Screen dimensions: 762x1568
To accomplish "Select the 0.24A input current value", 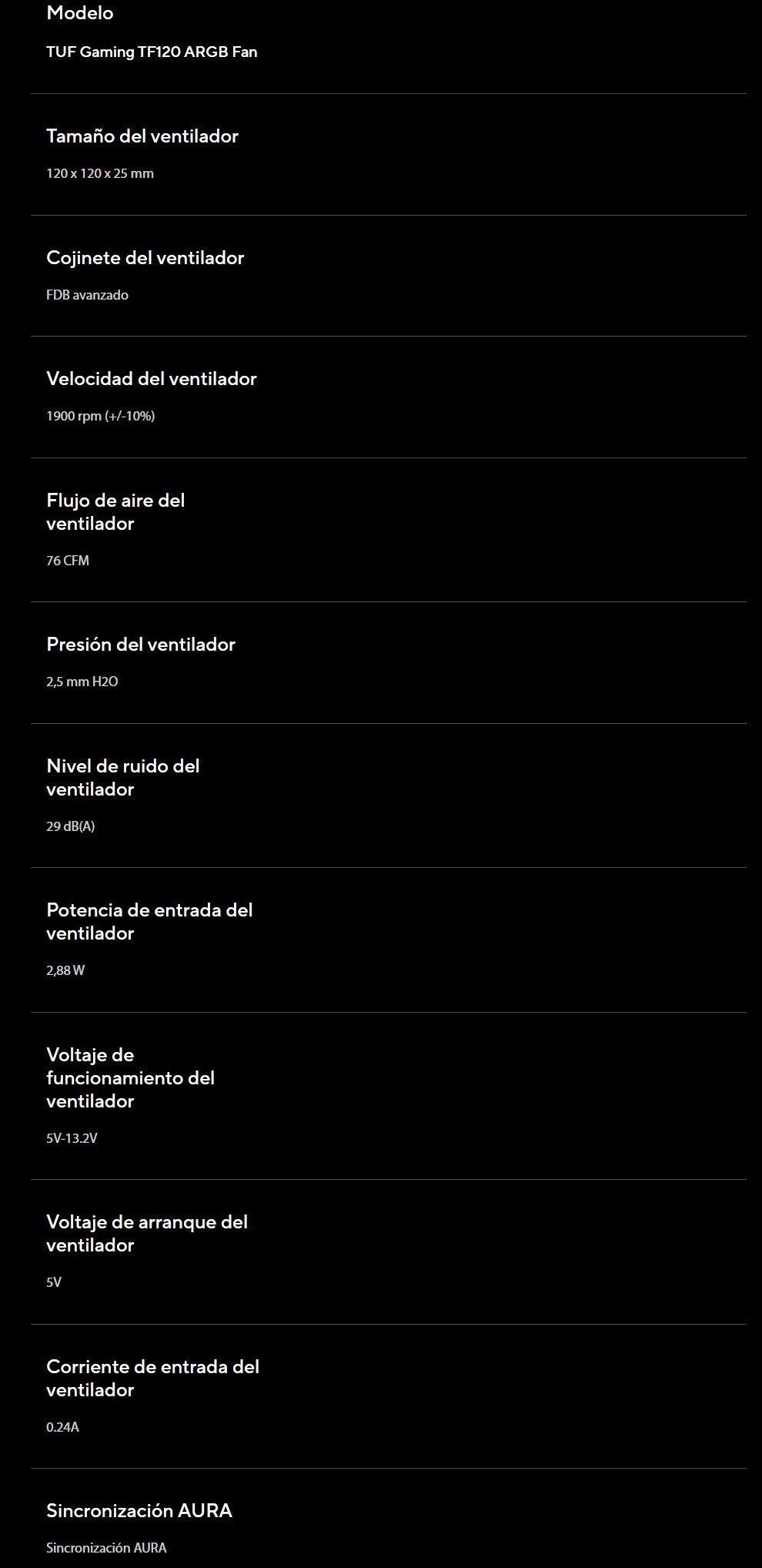I will tap(62, 1427).
